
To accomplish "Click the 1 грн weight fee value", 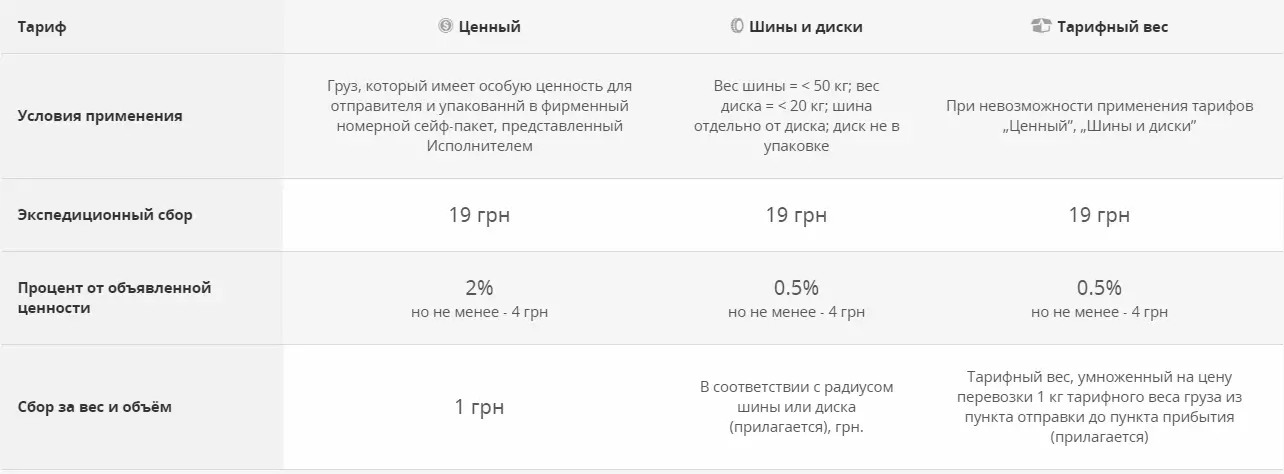I will pos(479,407).
